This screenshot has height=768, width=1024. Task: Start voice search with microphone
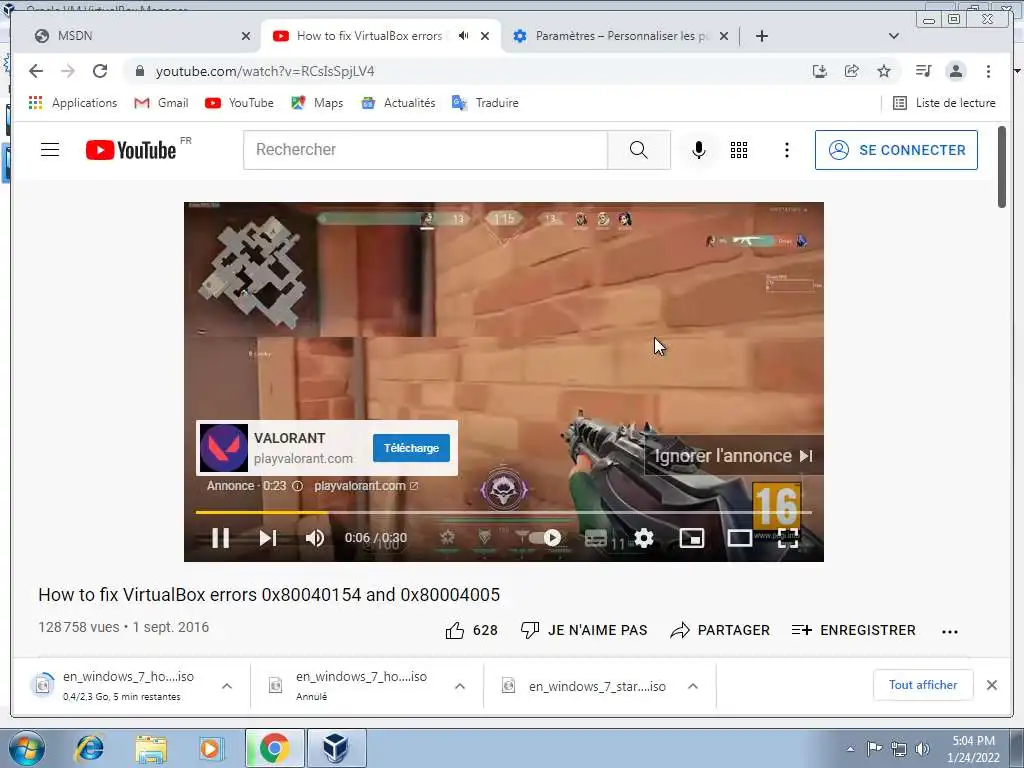pyautogui.click(x=699, y=150)
